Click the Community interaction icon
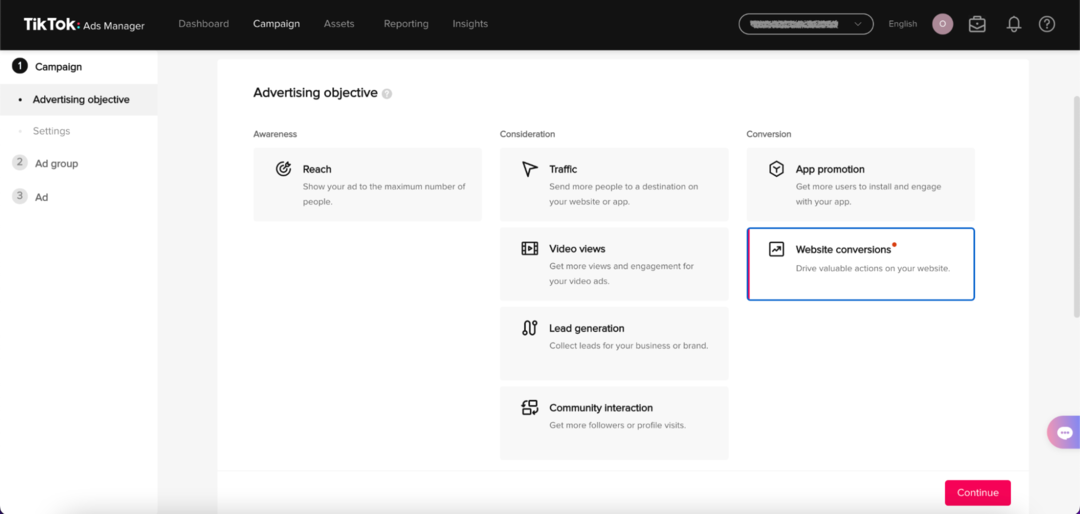Image resolution: width=1080 pixels, height=514 pixels. tap(530, 408)
